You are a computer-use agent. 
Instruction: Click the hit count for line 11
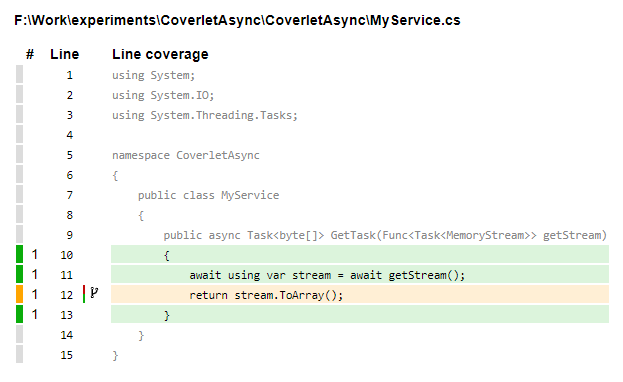click(x=35, y=274)
